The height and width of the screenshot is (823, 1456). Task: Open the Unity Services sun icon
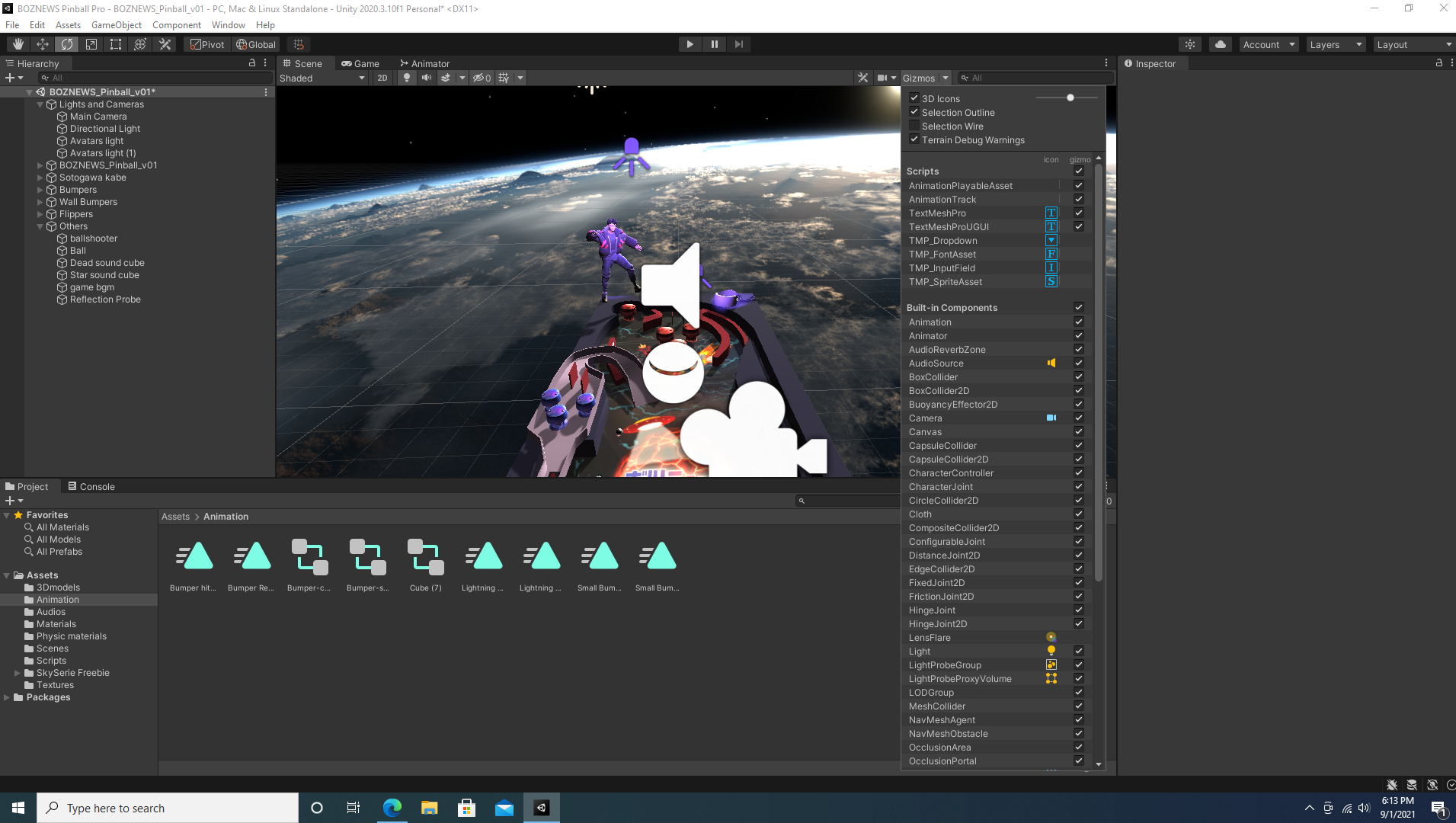click(1190, 44)
